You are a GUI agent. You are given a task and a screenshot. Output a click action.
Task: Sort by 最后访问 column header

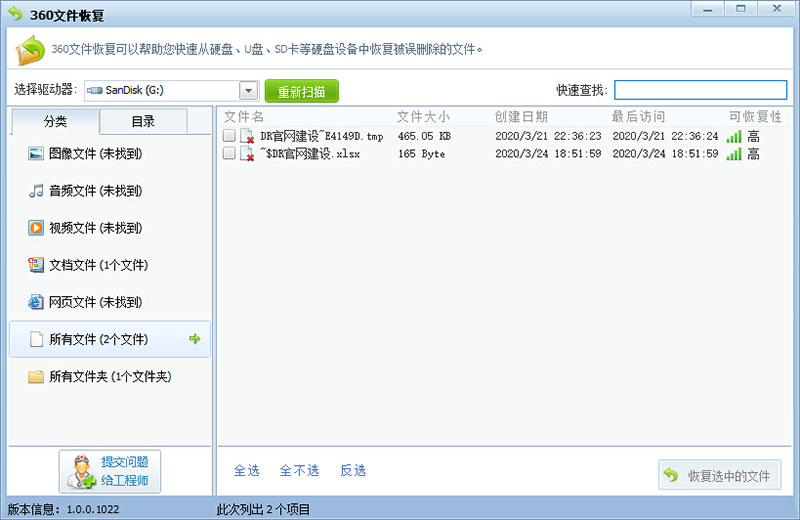click(x=638, y=117)
